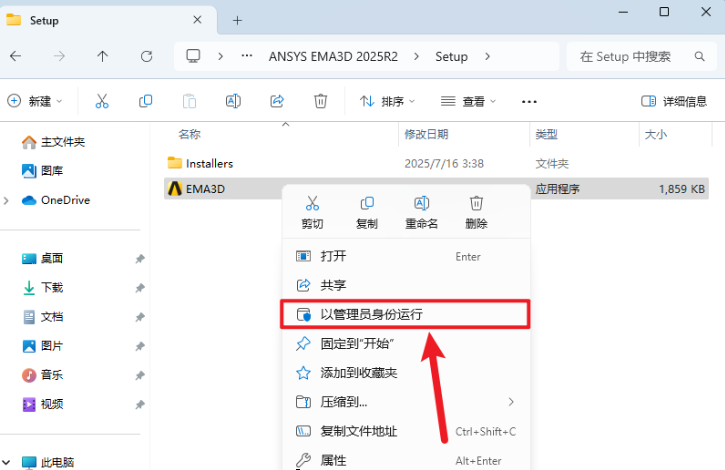The image size is (725, 470).
Task: Open the toolbar See more ellipsis menu
Action: (x=529, y=101)
